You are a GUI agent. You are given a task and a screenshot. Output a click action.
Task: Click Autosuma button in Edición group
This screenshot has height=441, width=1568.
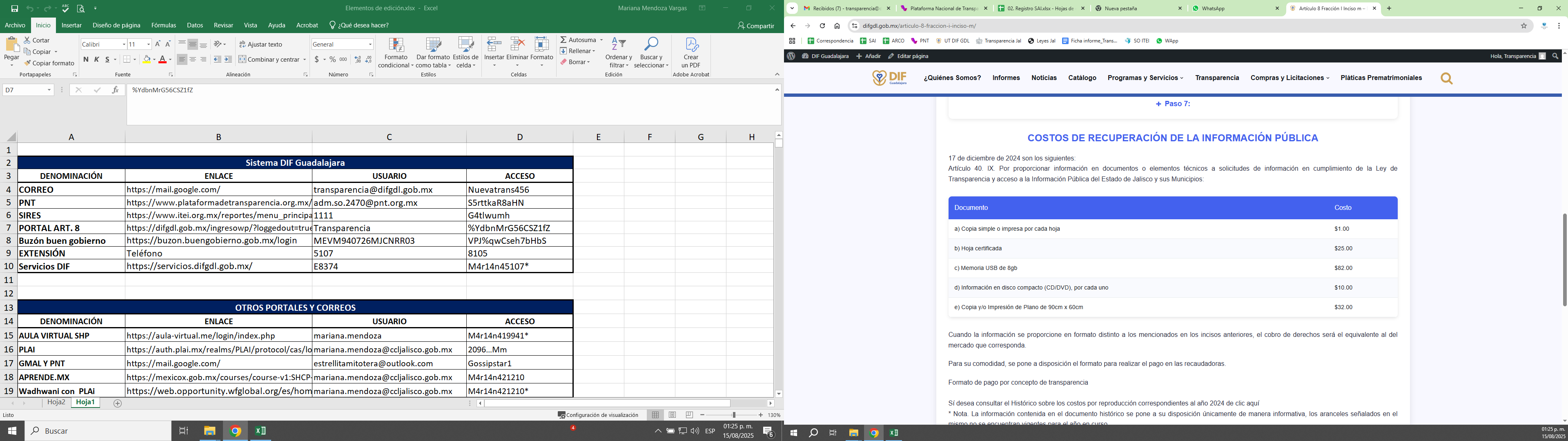[x=581, y=40]
